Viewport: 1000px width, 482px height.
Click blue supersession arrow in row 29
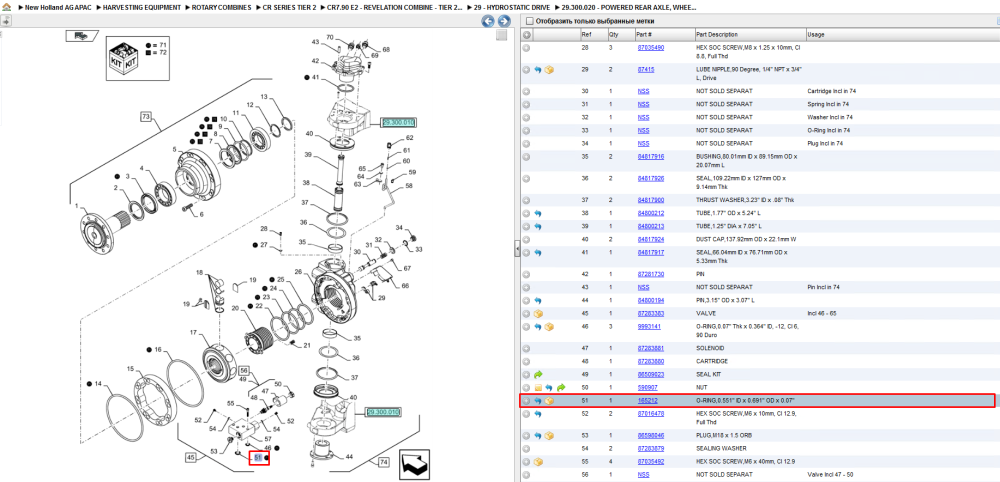(x=538, y=69)
